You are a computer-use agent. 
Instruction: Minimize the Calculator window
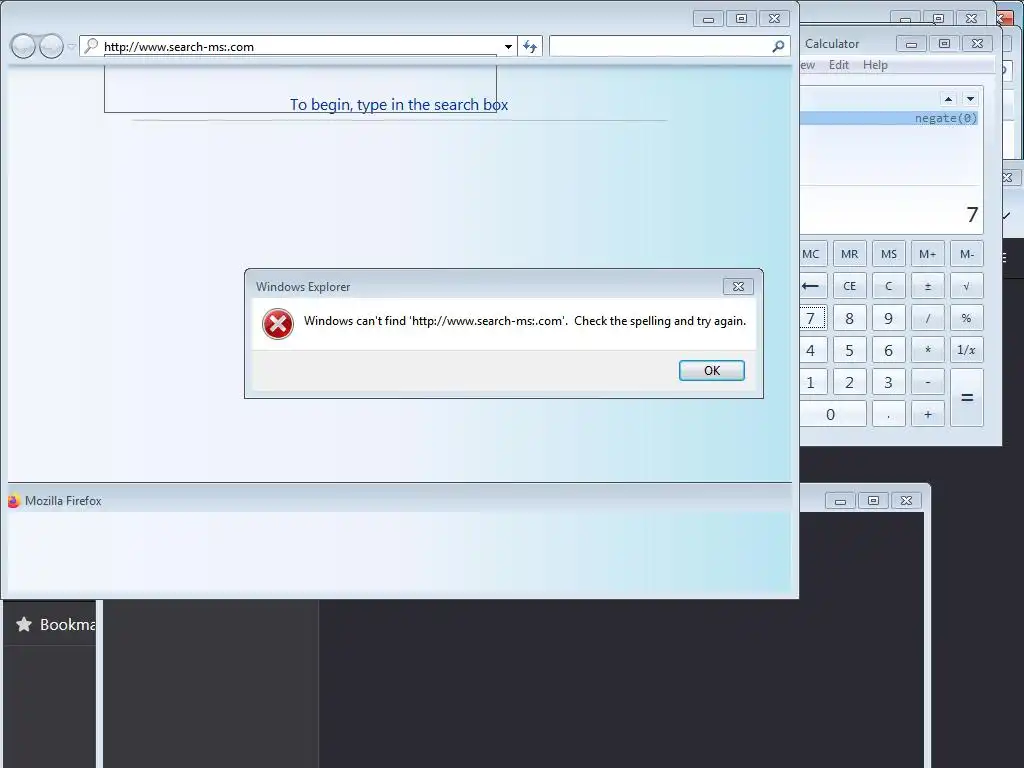pos(912,44)
